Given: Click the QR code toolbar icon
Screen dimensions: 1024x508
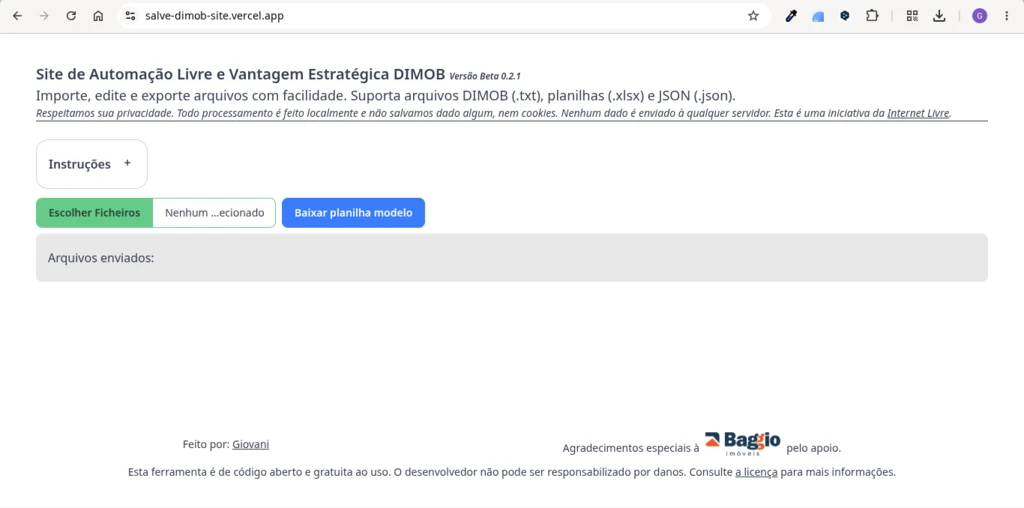Looking at the screenshot, I should [912, 16].
